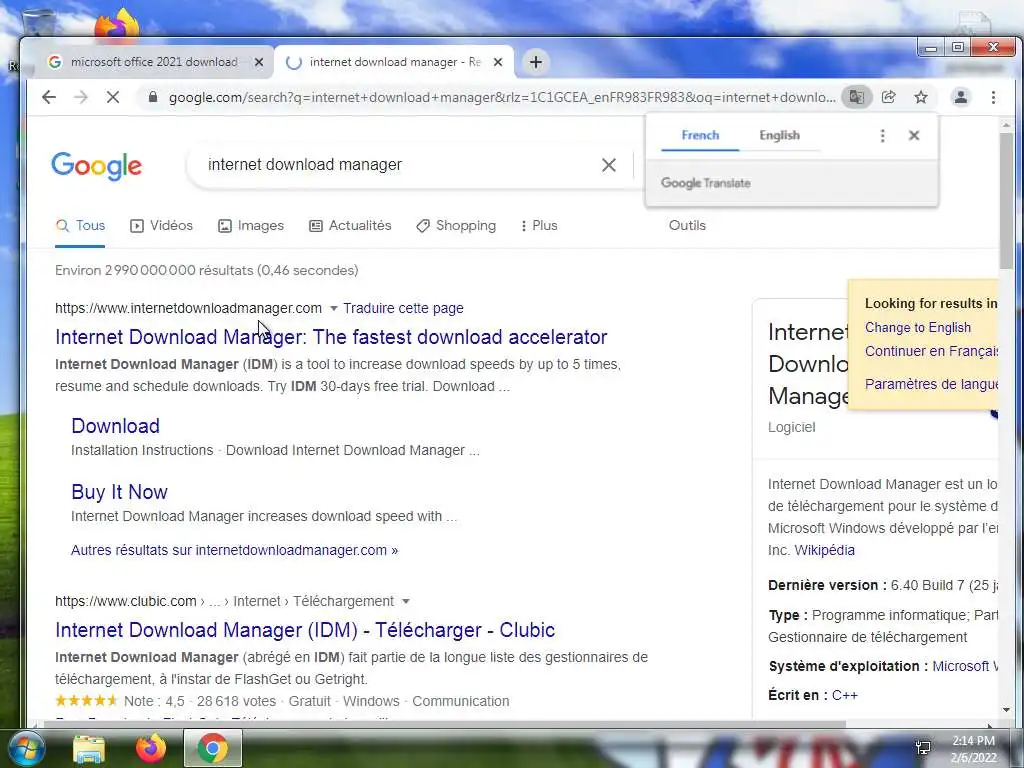Open the Outils search tools
Screen dimensions: 1024x768
point(687,225)
